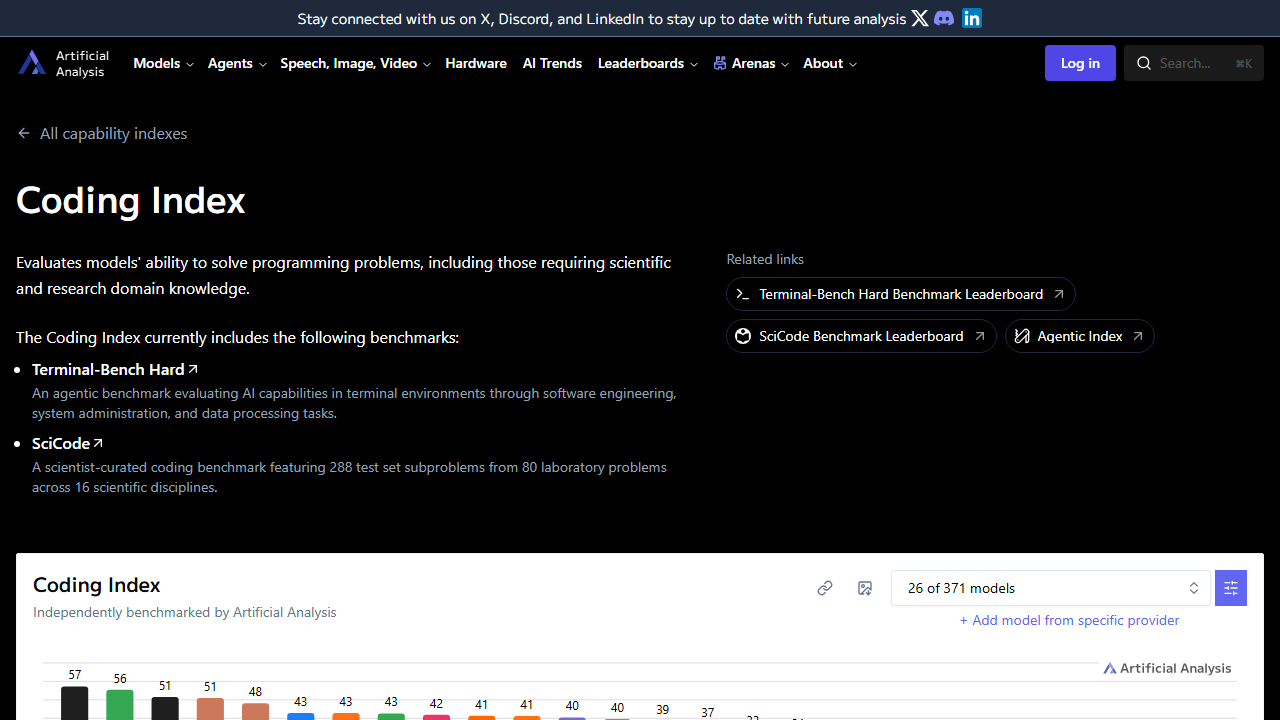This screenshot has height=720, width=1280.
Task: Open Discord via the banner icon
Action: pos(943,18)
